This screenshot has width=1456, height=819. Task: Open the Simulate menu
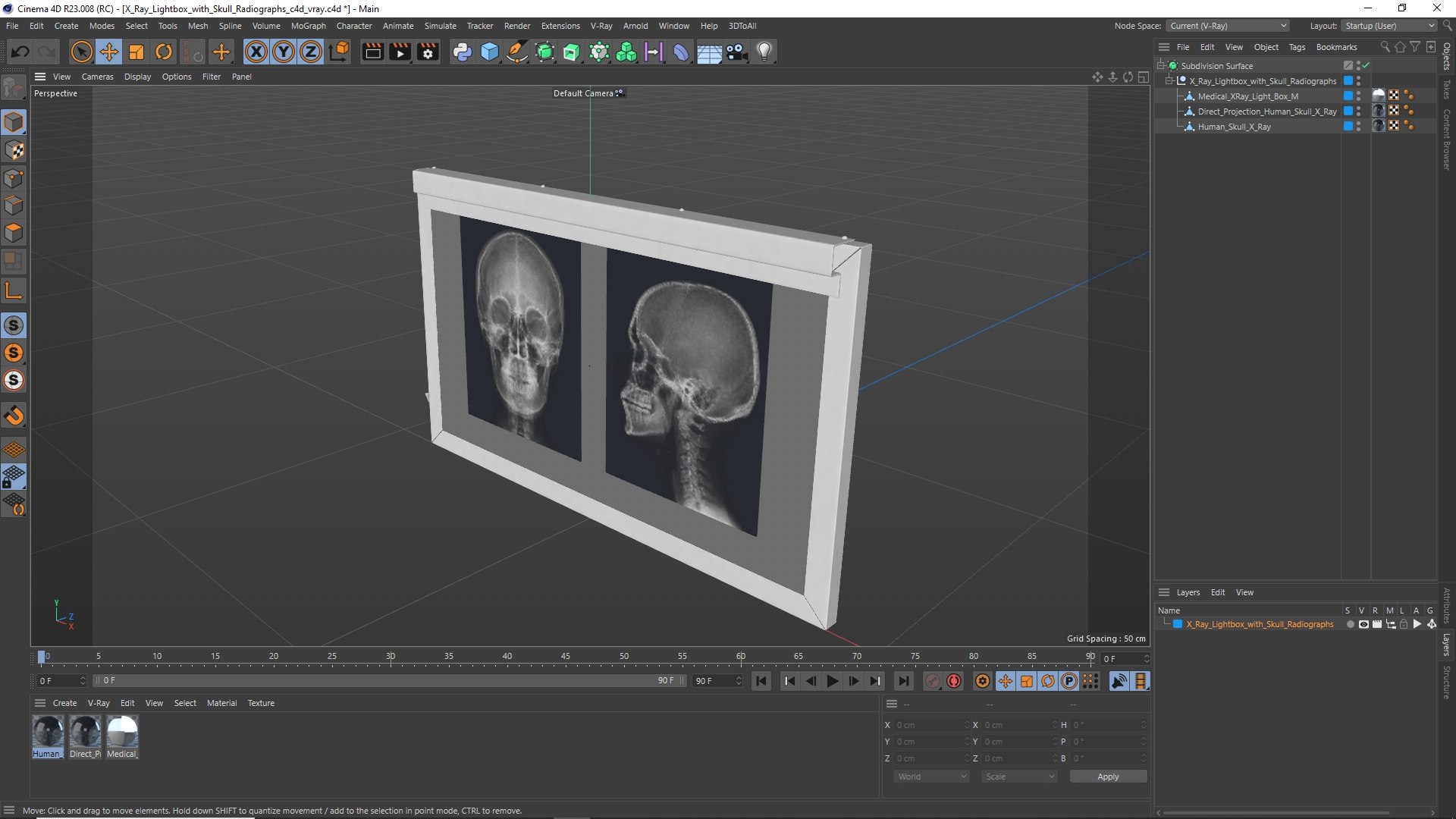point(440,26)
